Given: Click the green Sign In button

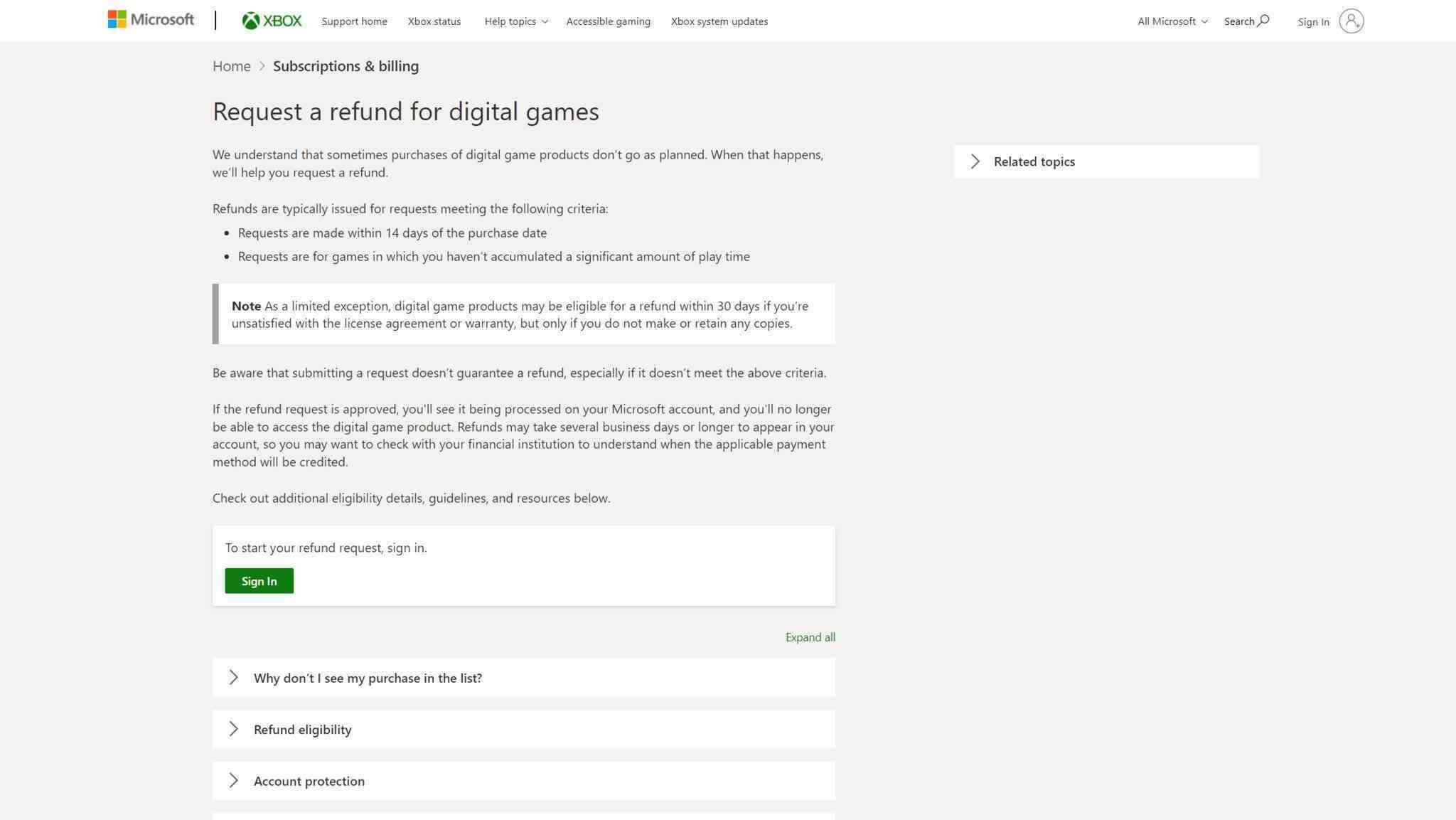Looking at the screenshot, I should pyautogui.click(x=259, y=580).
